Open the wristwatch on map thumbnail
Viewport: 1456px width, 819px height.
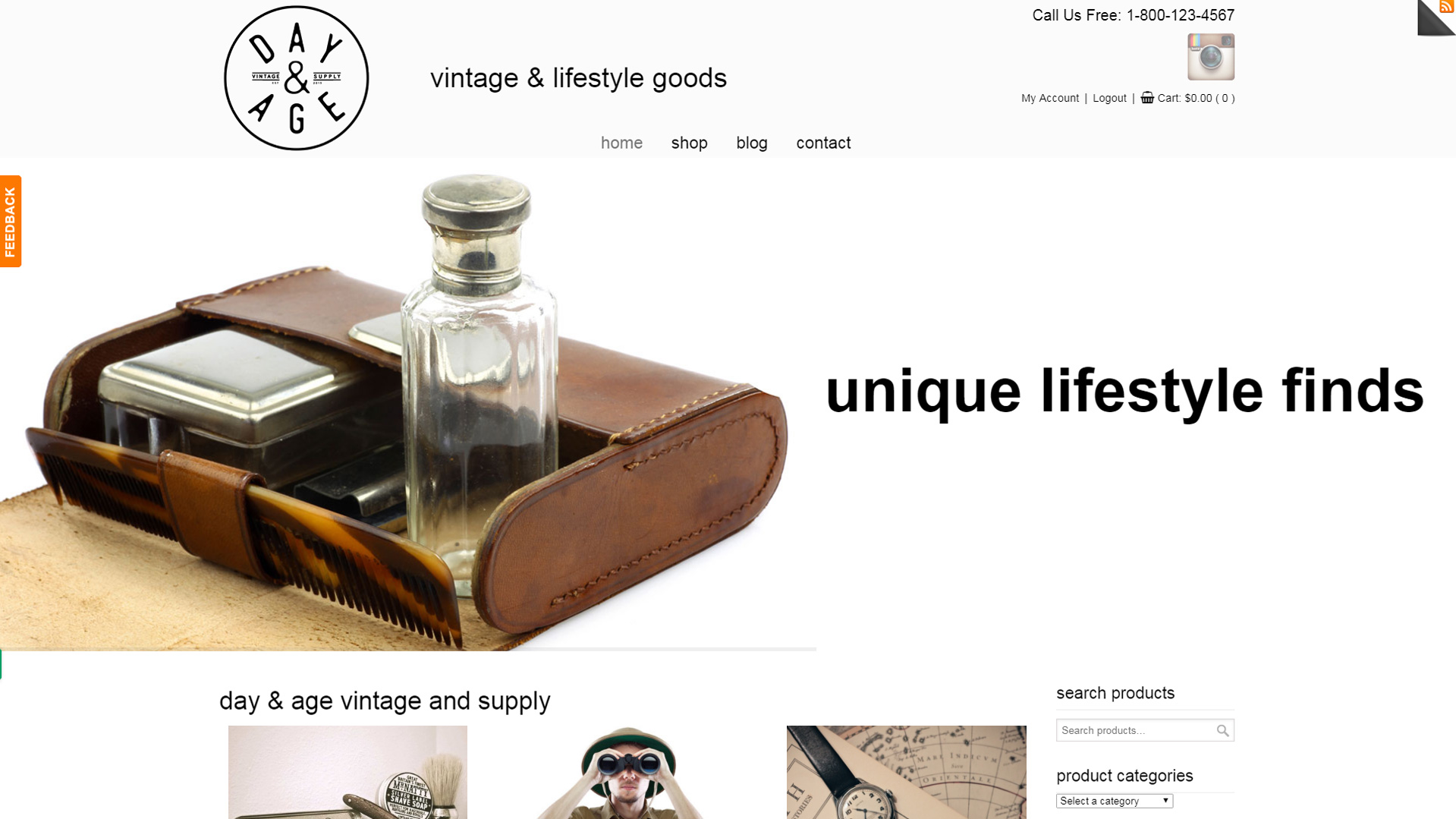click(x=906, y=772)
